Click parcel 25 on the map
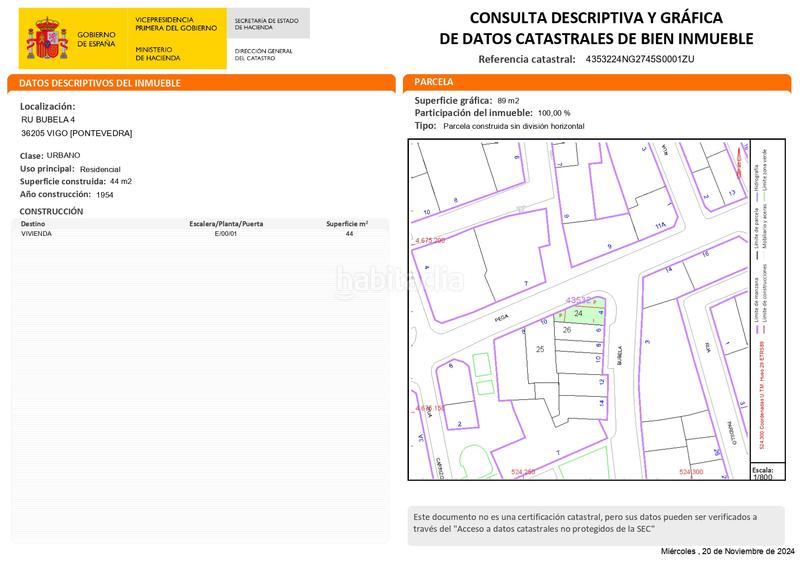Viewport: 800px width, 565px height. 540,349
